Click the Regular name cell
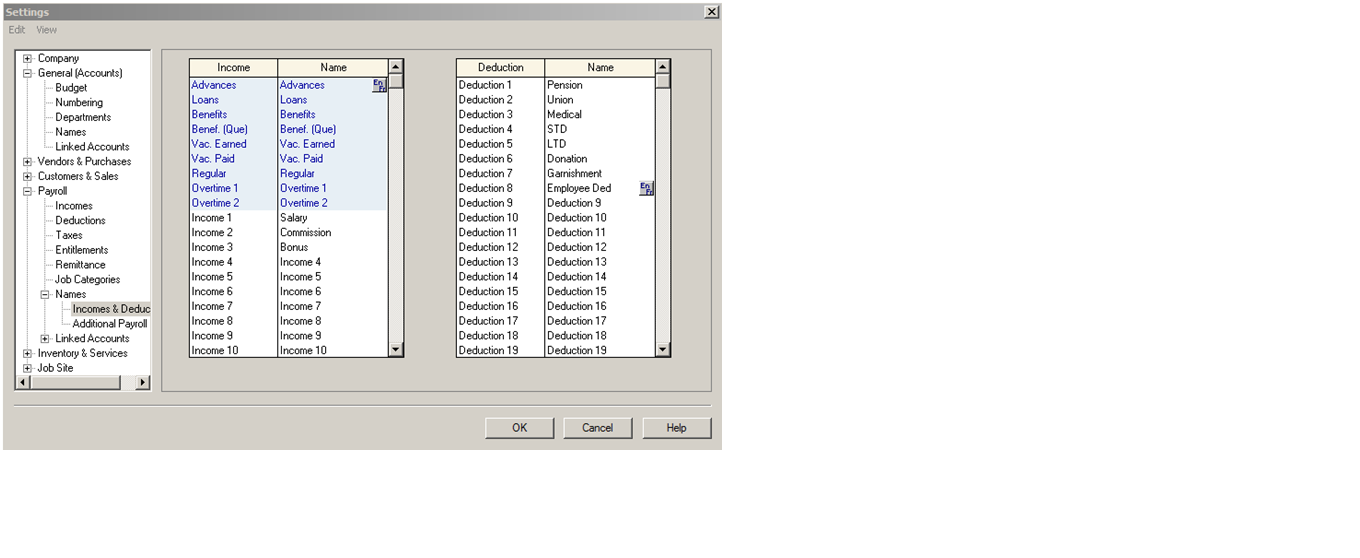Image resolution: width=1360 pixels, height=558 pixels. [x=332, y=173]
